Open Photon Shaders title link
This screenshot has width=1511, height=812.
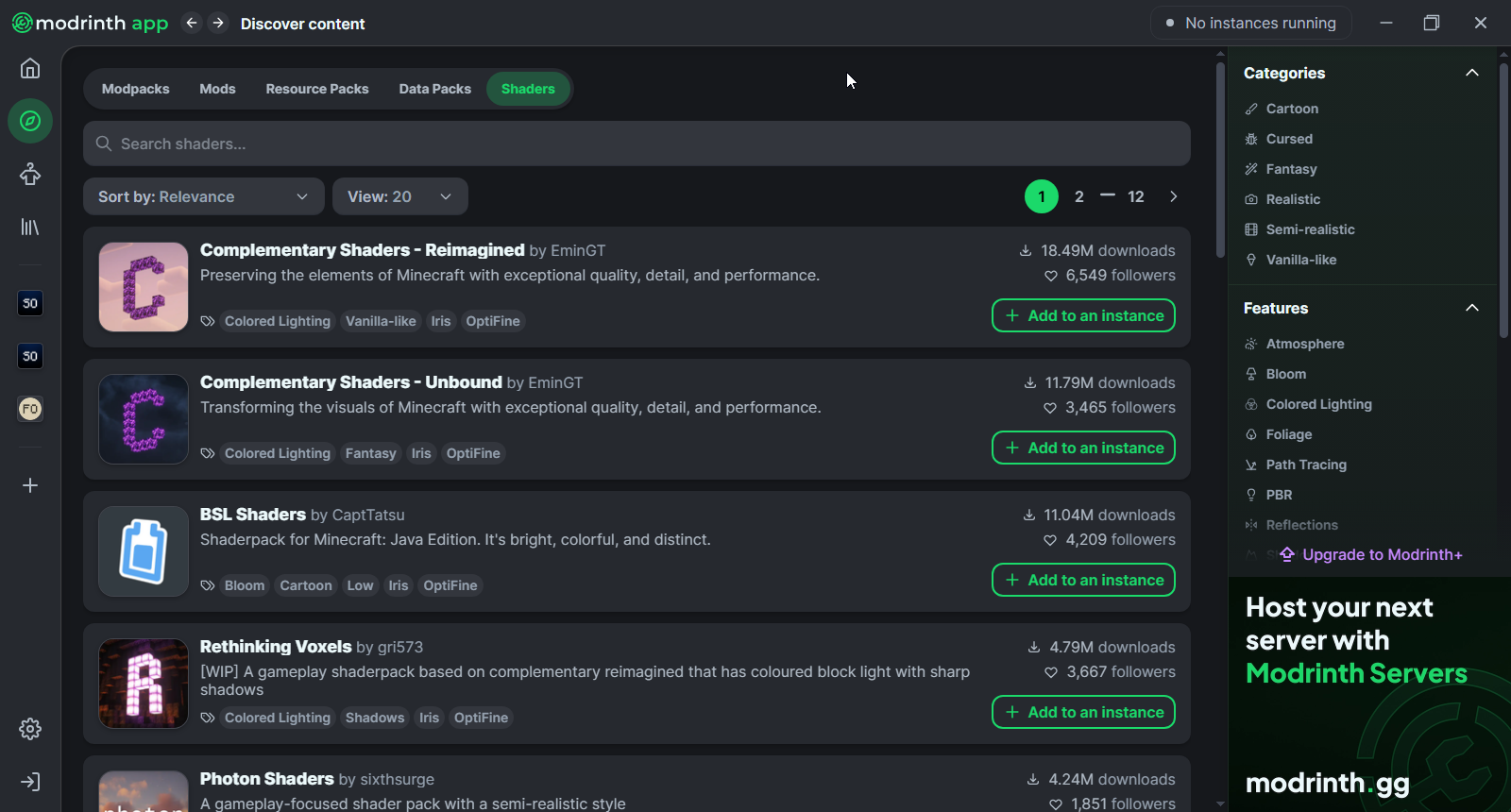(x=267, y=779)
